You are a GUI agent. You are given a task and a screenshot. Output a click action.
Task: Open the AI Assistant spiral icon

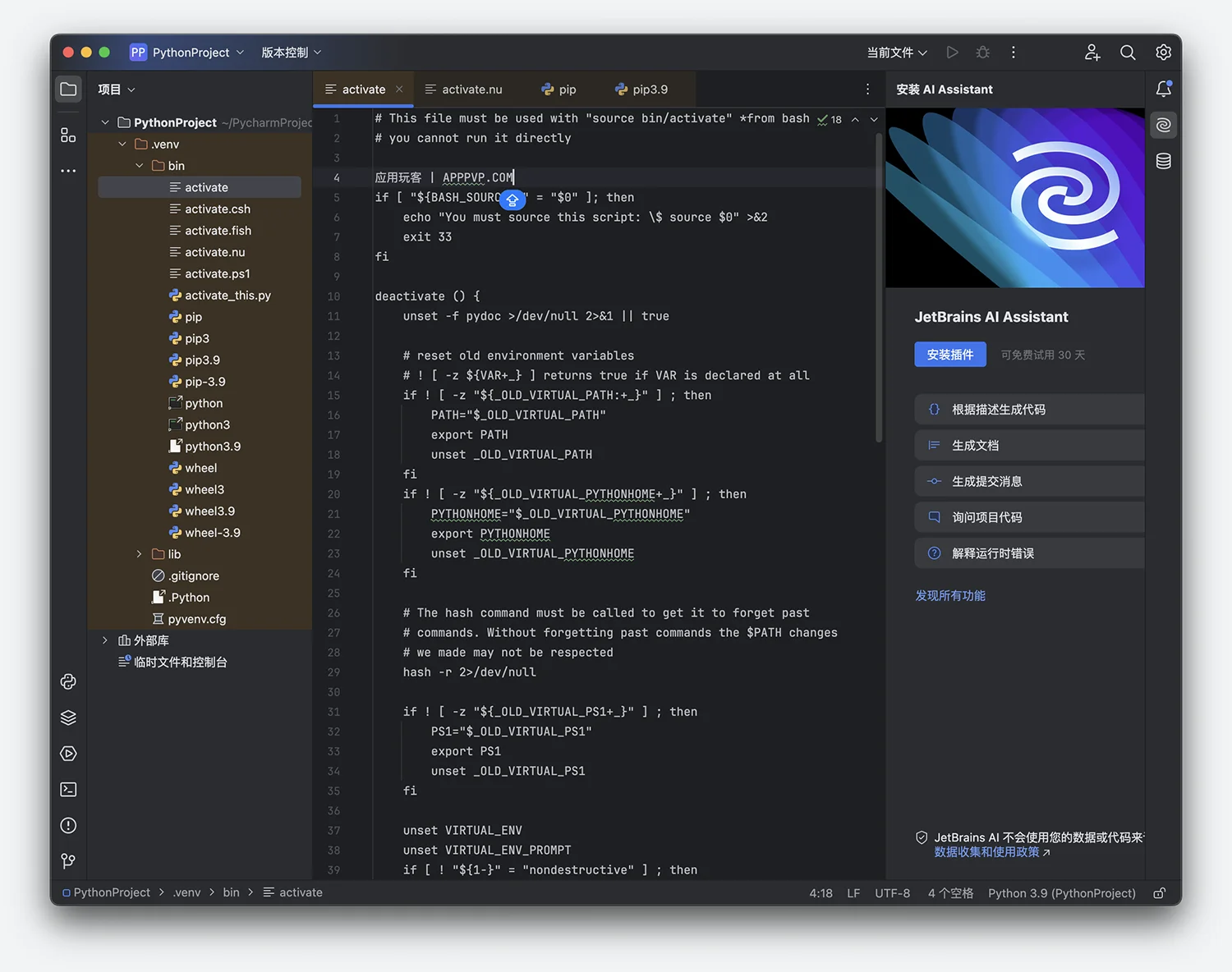[x=1163, y=125]
